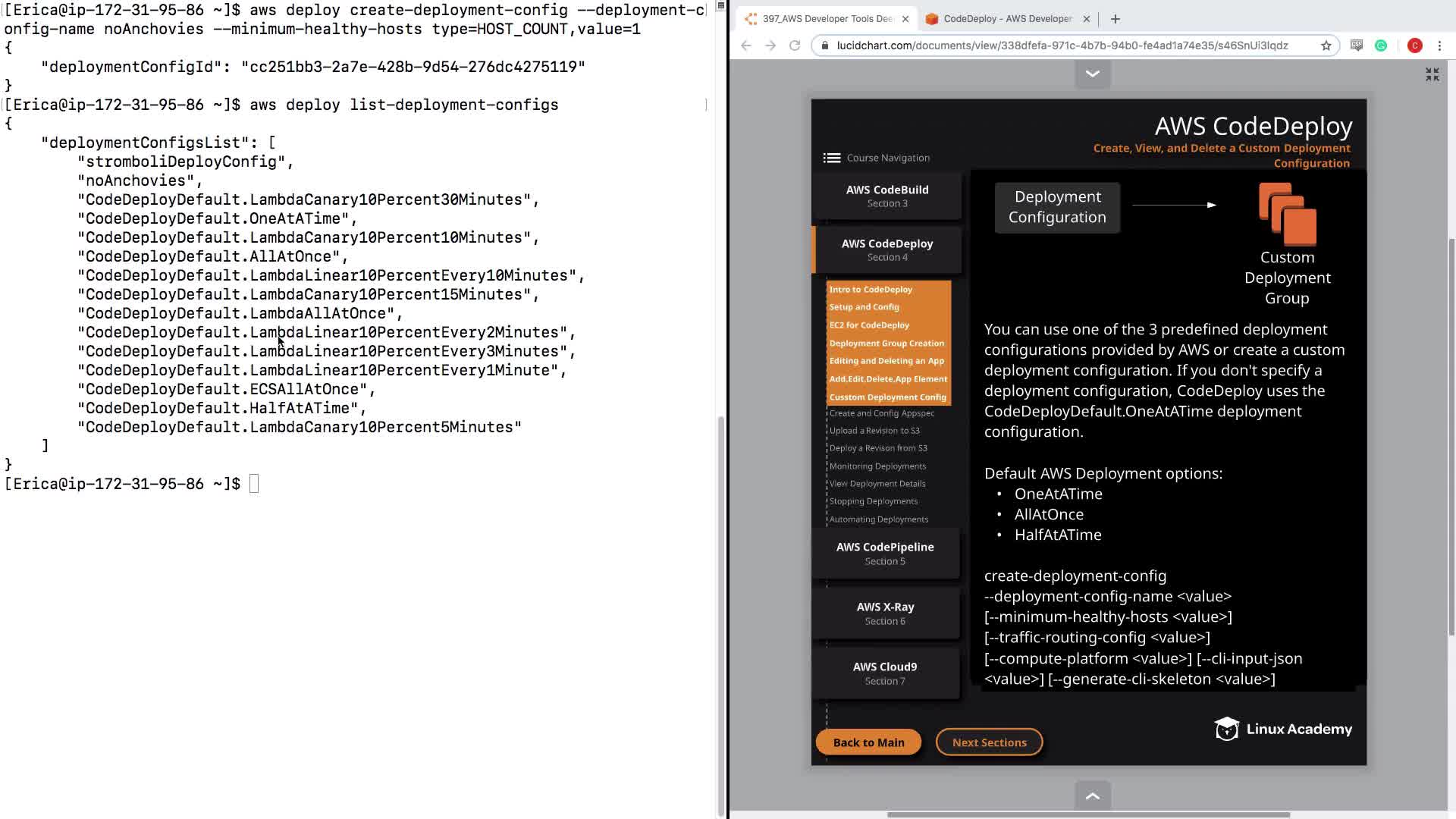
Task: Expand the top chevron panel
Action: (x=1093, y=74)
